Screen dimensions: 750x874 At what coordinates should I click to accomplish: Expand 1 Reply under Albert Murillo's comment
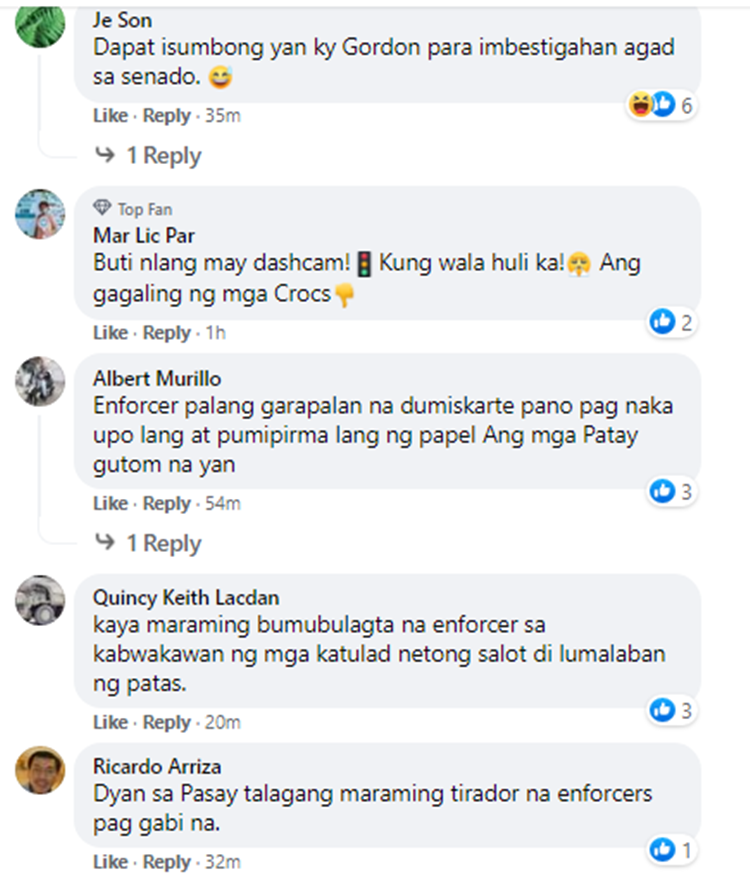pos(164,543)
